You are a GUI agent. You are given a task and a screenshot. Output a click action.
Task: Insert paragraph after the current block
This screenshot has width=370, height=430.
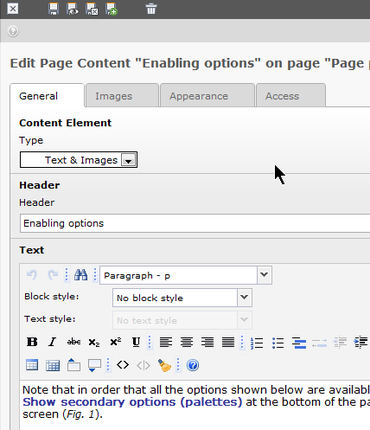coord(94,365)
